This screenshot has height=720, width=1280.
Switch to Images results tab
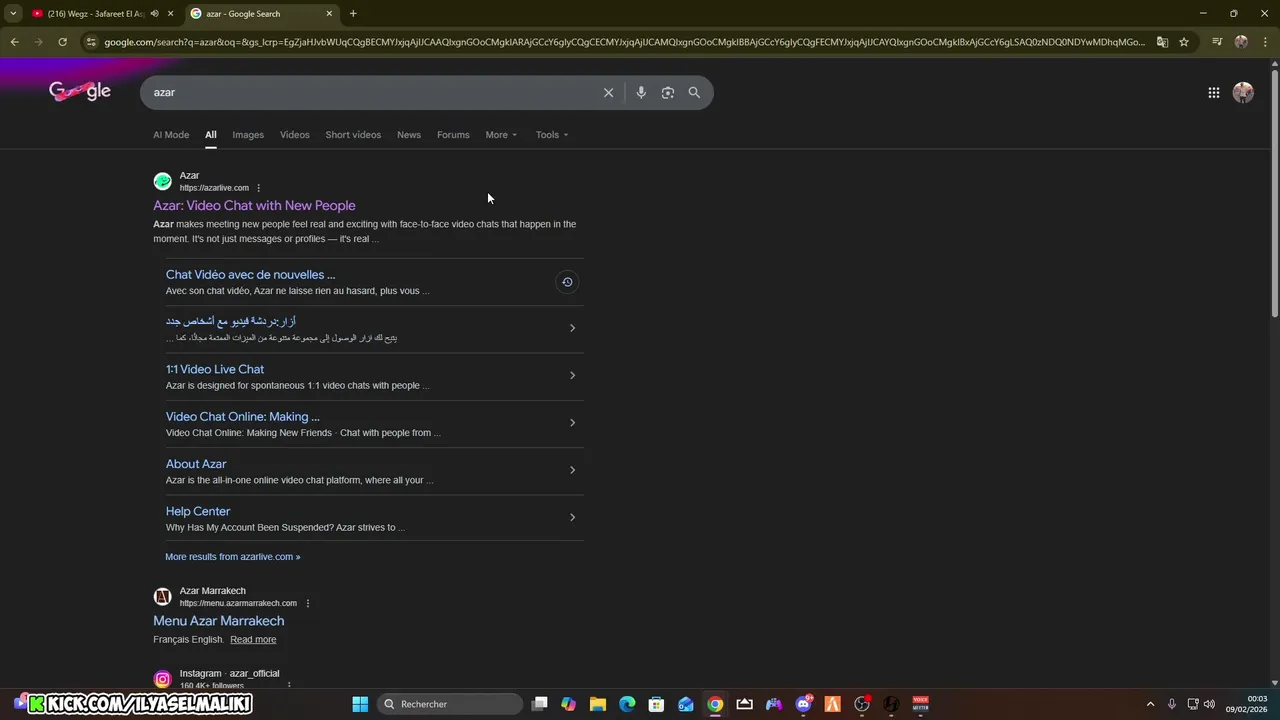tap(248, 135)
